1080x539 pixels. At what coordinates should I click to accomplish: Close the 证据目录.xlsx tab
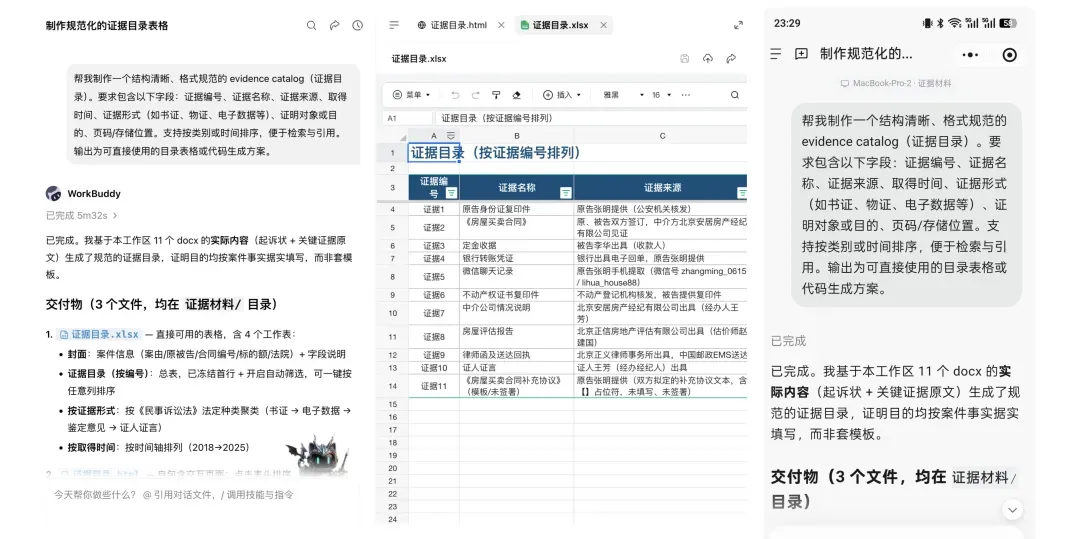pyautogui.click(x=603, y=25)
